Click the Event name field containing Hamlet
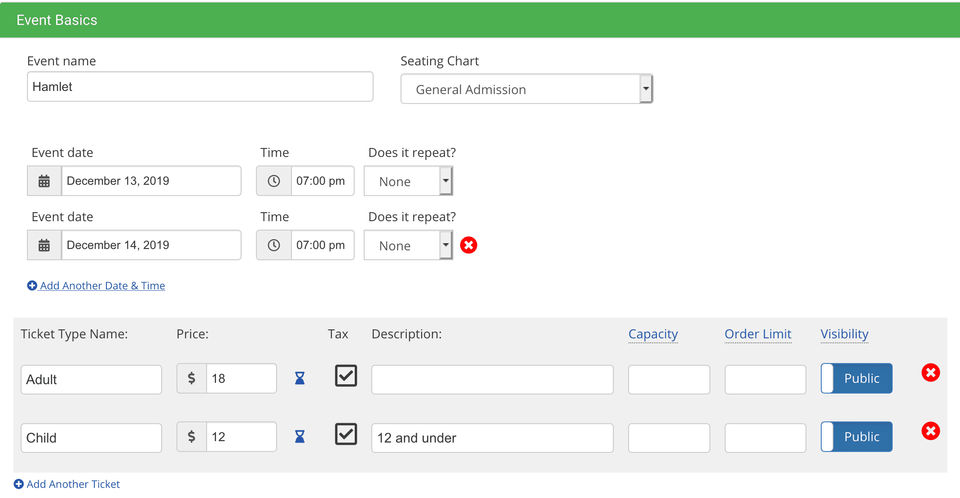Image resolution: width=960 pixels, height=498 pixels. [200, 87]
